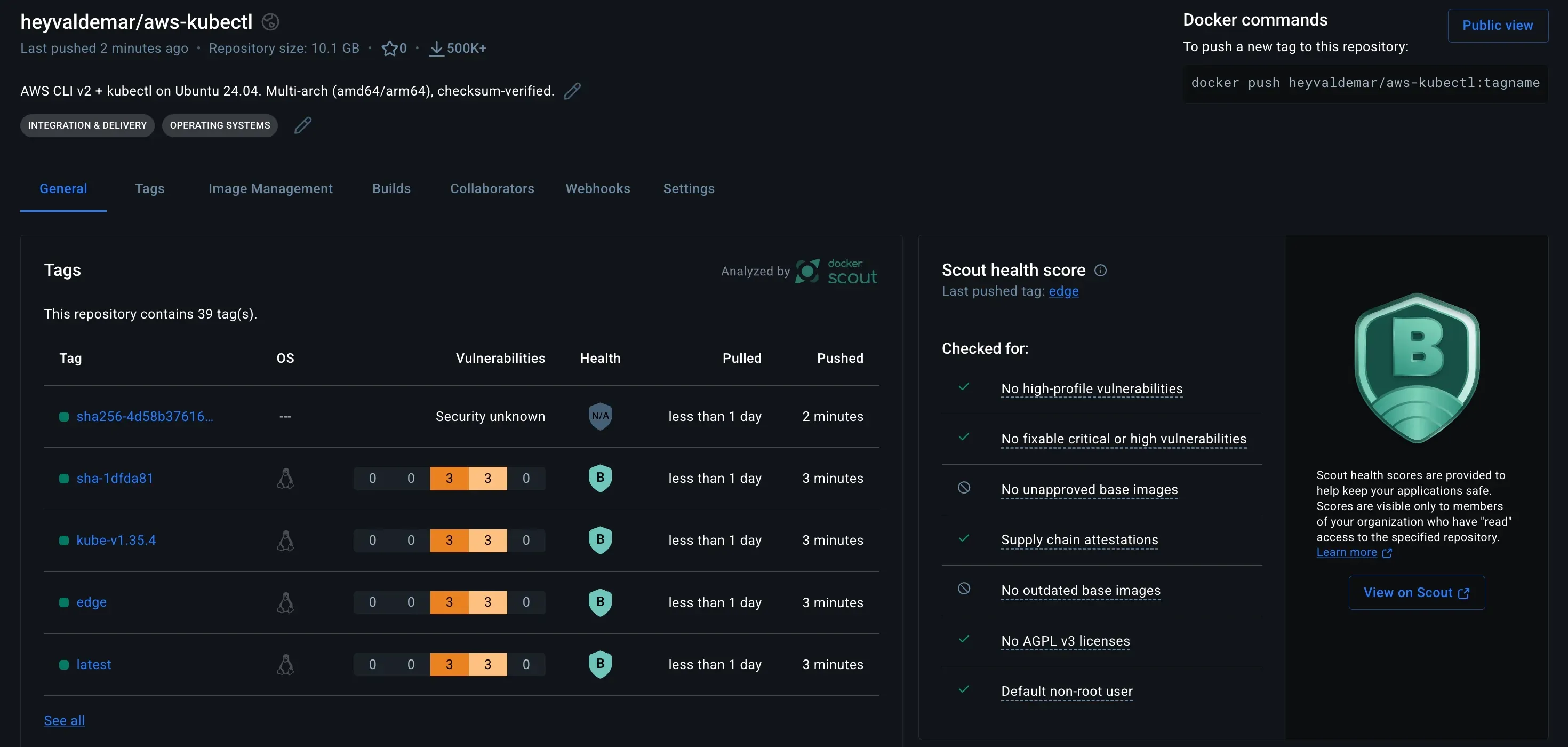This screenshot has height=747, width=1568.
Task: Show all tags via See all
Action: pos(64,720)
